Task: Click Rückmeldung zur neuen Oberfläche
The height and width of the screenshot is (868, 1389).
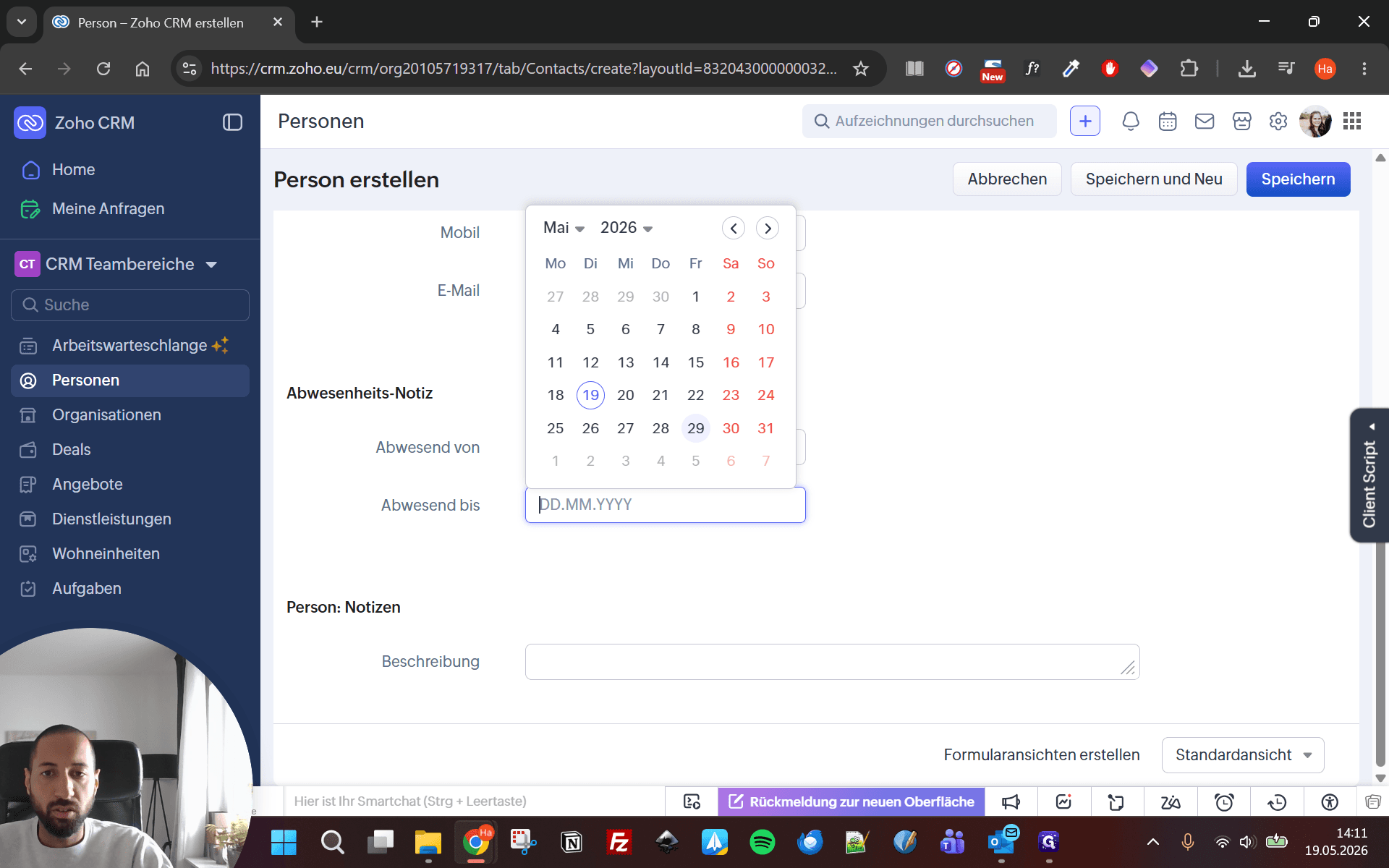Action: pos(851,801)
